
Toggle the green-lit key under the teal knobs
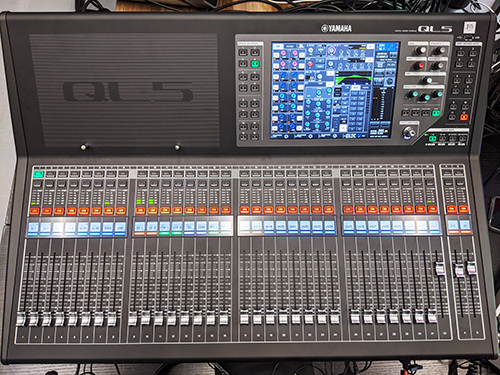436,113
